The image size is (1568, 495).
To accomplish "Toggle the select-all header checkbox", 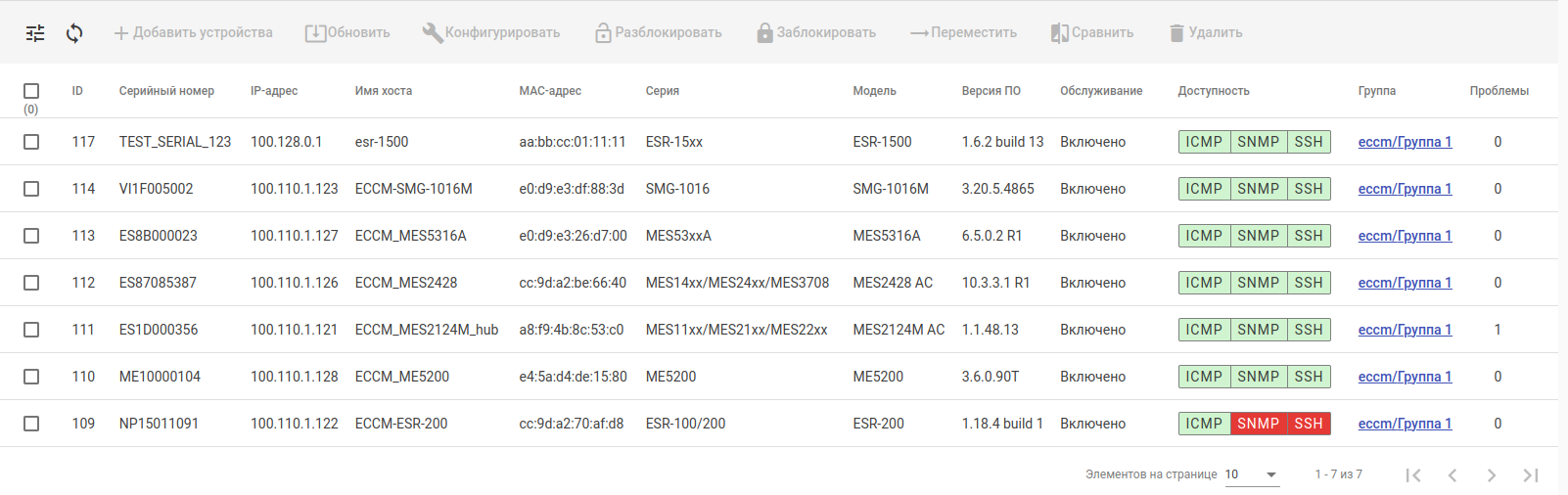I will [x=31, y=91].
